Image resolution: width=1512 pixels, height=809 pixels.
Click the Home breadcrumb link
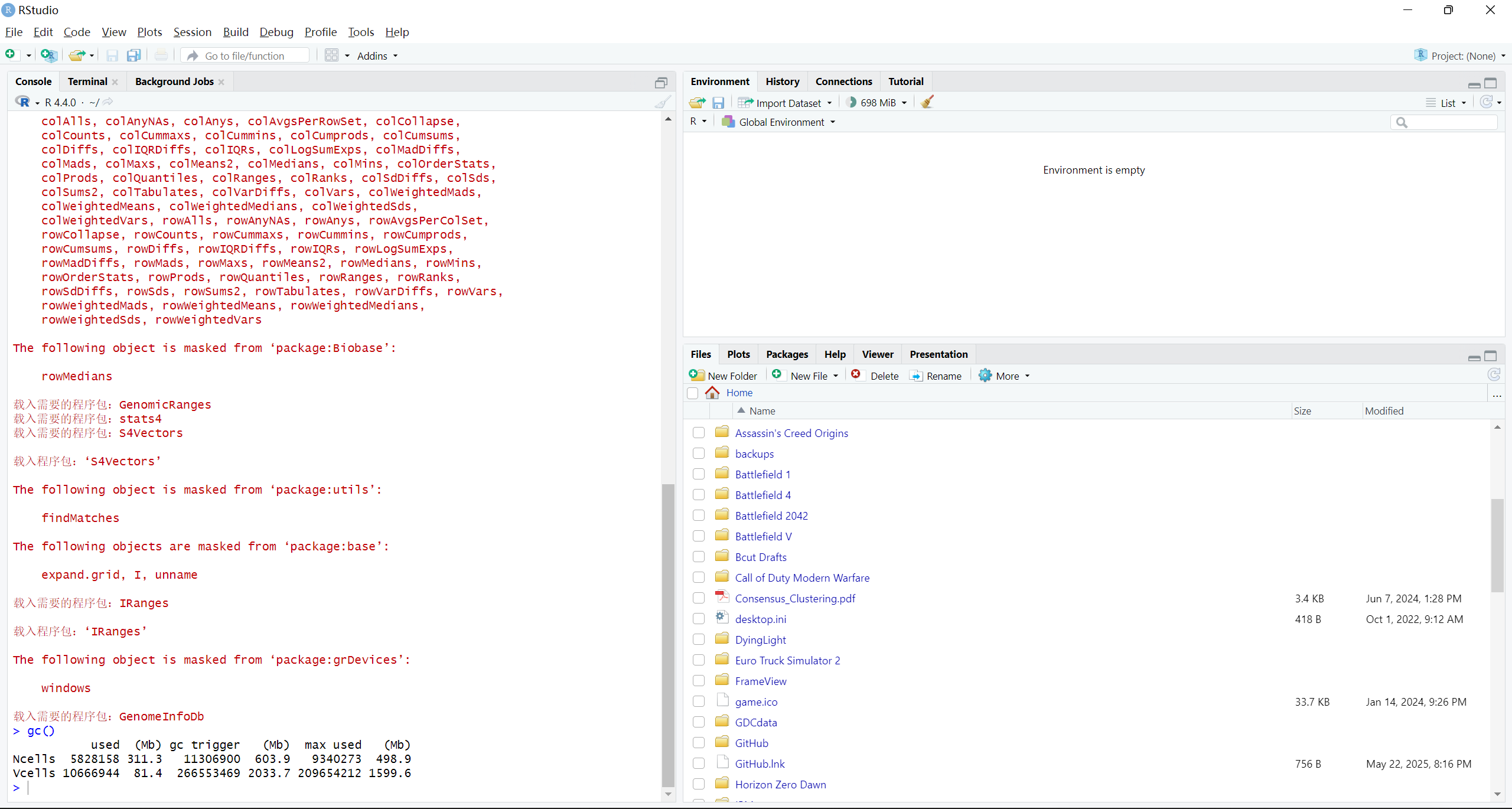coord(739,393)
